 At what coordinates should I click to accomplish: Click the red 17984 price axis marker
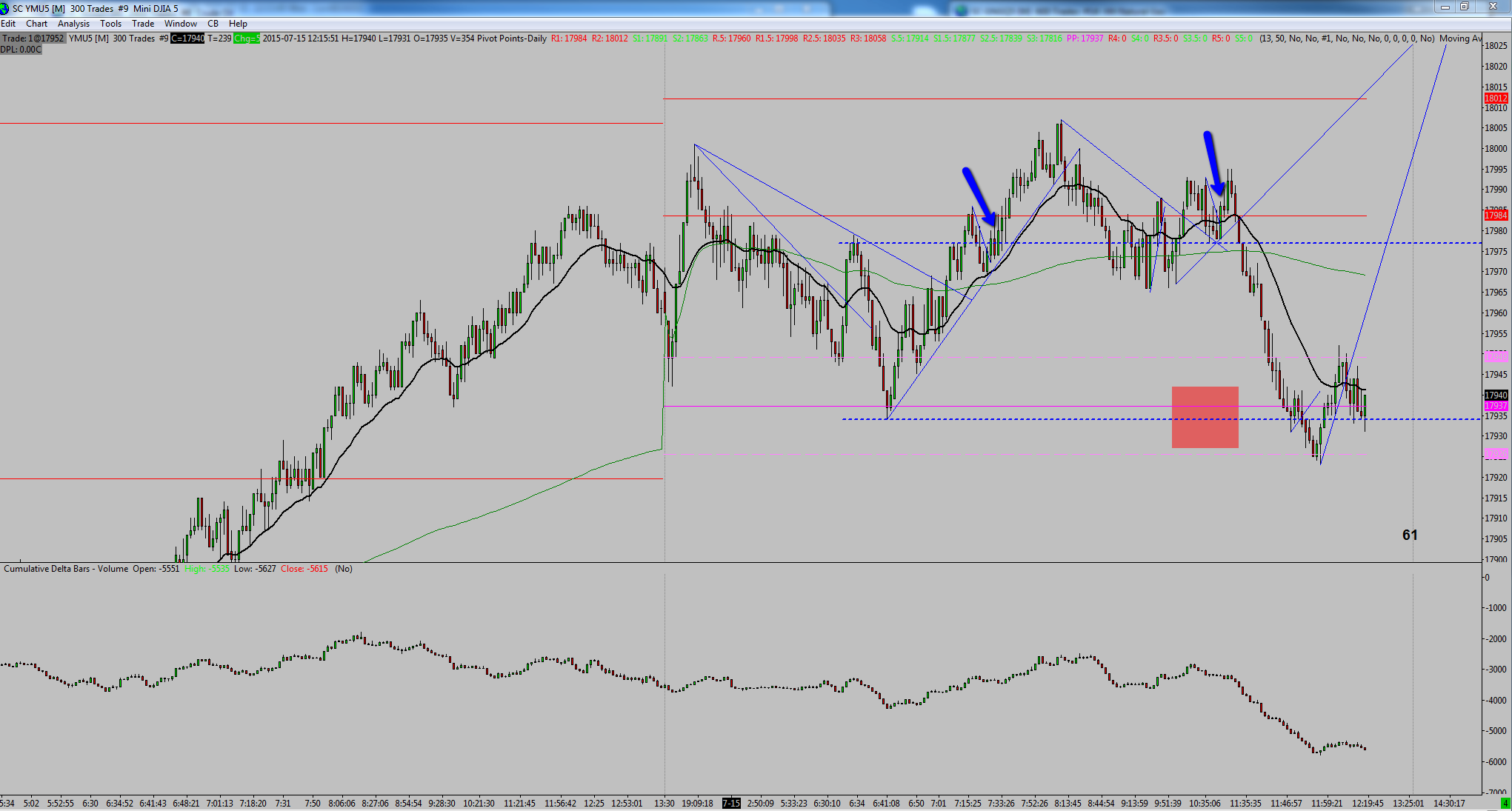click(x=1496, y=216)
